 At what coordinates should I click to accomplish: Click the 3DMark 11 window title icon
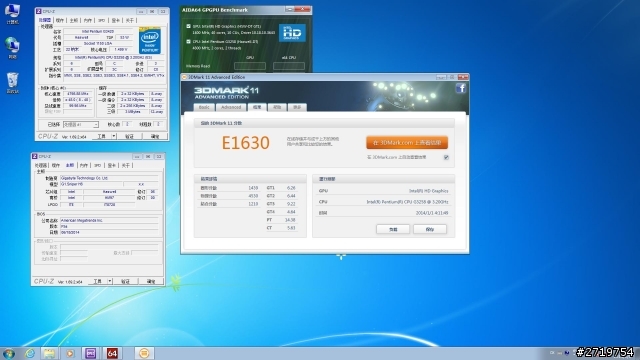click(184, 77)
